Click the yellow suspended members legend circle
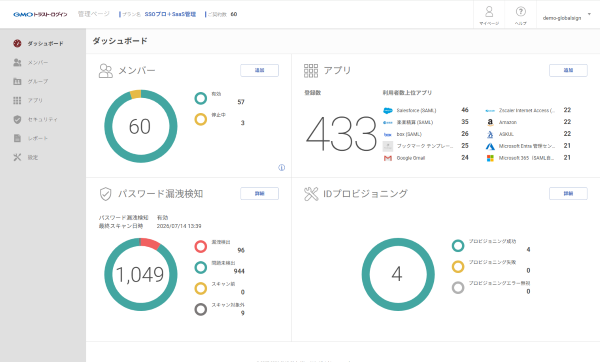The width and height of the screenshot is (600, 362). [x=201, y=119]
